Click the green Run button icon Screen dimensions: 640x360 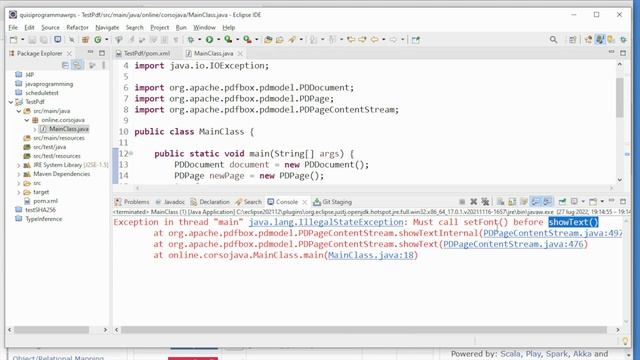click(x=209, y=40)
